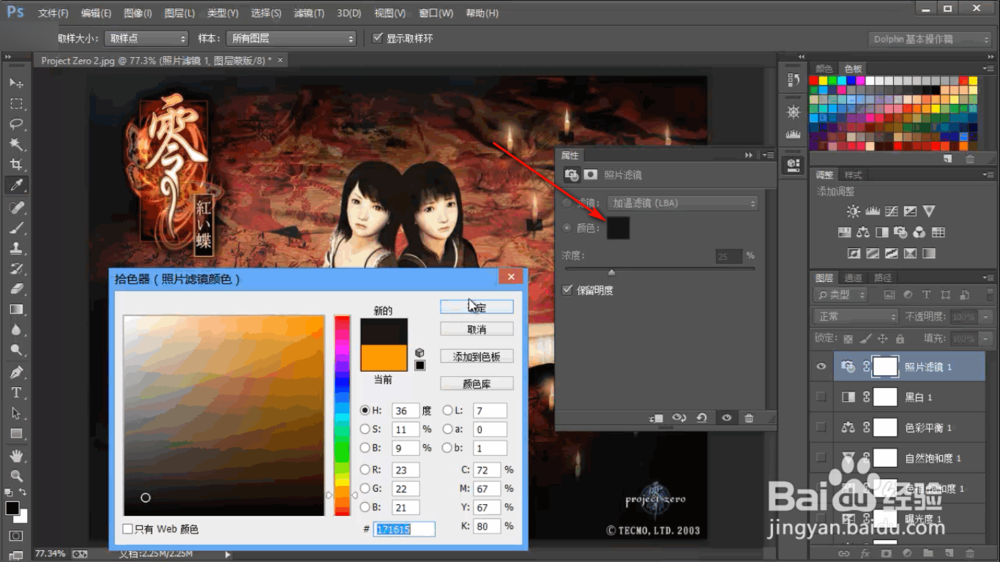
Task: Choose the Zoom tool in toolbar
Action: (16, 476)
